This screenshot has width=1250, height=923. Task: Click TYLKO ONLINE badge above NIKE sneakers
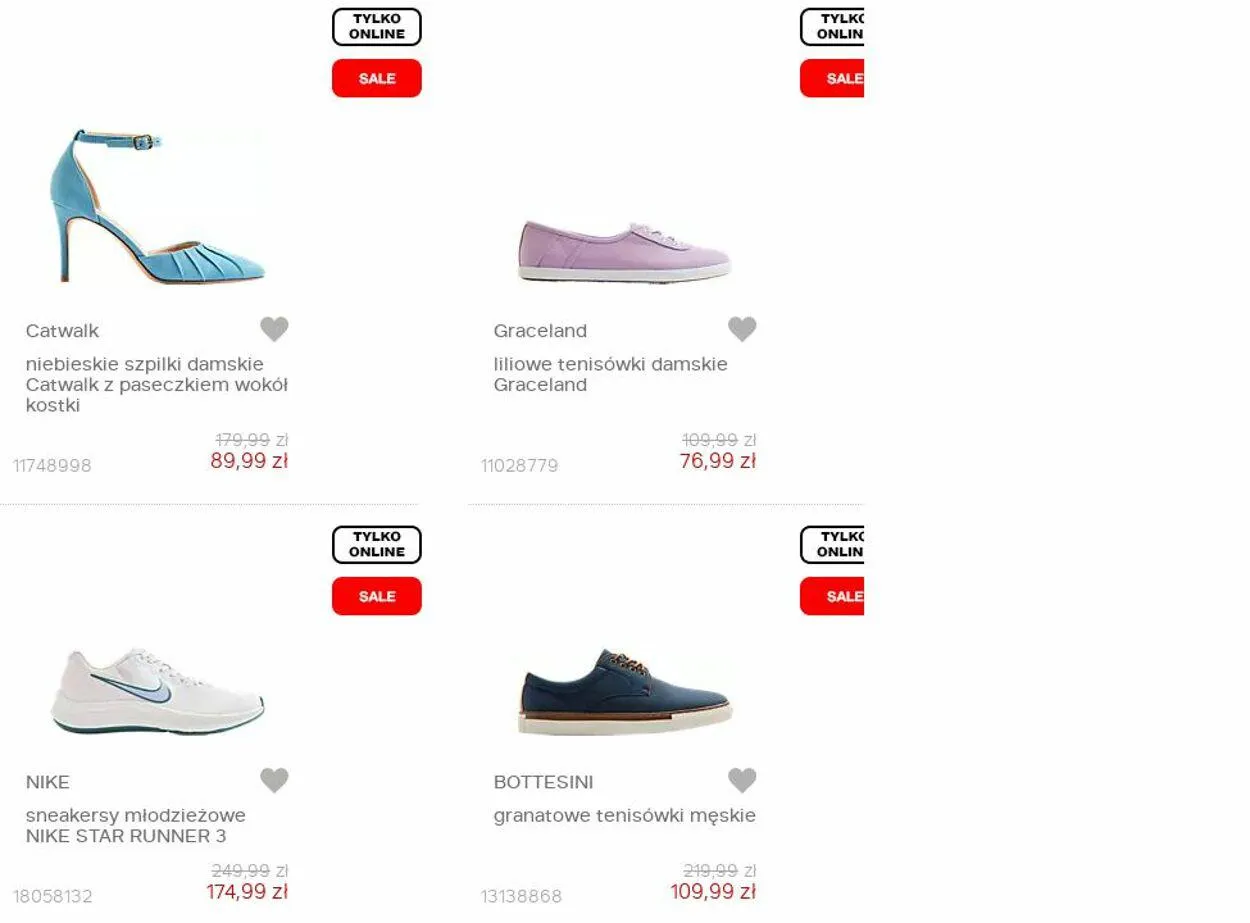coord(377,545)
